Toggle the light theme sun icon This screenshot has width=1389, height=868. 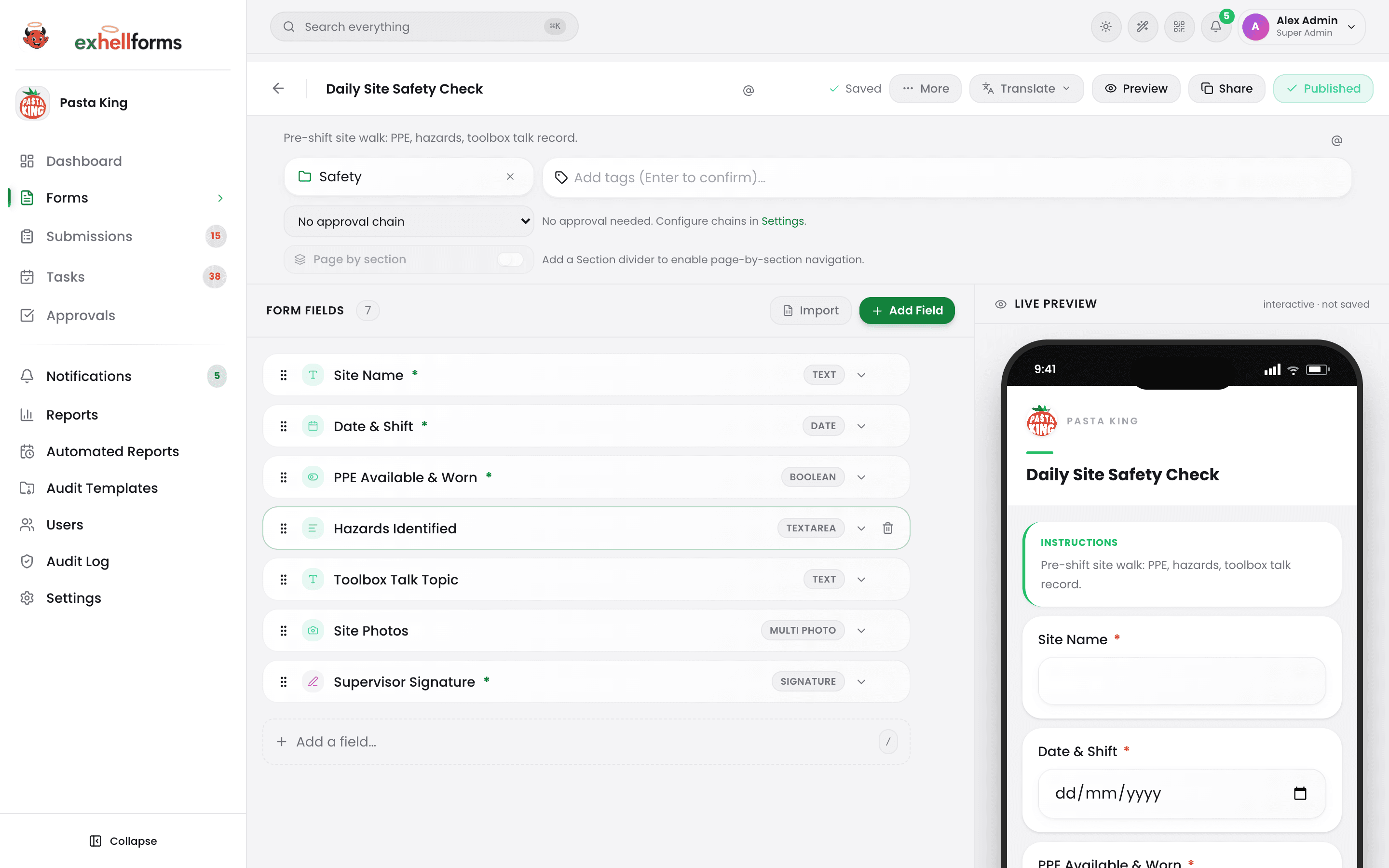tap(1105, 27)
